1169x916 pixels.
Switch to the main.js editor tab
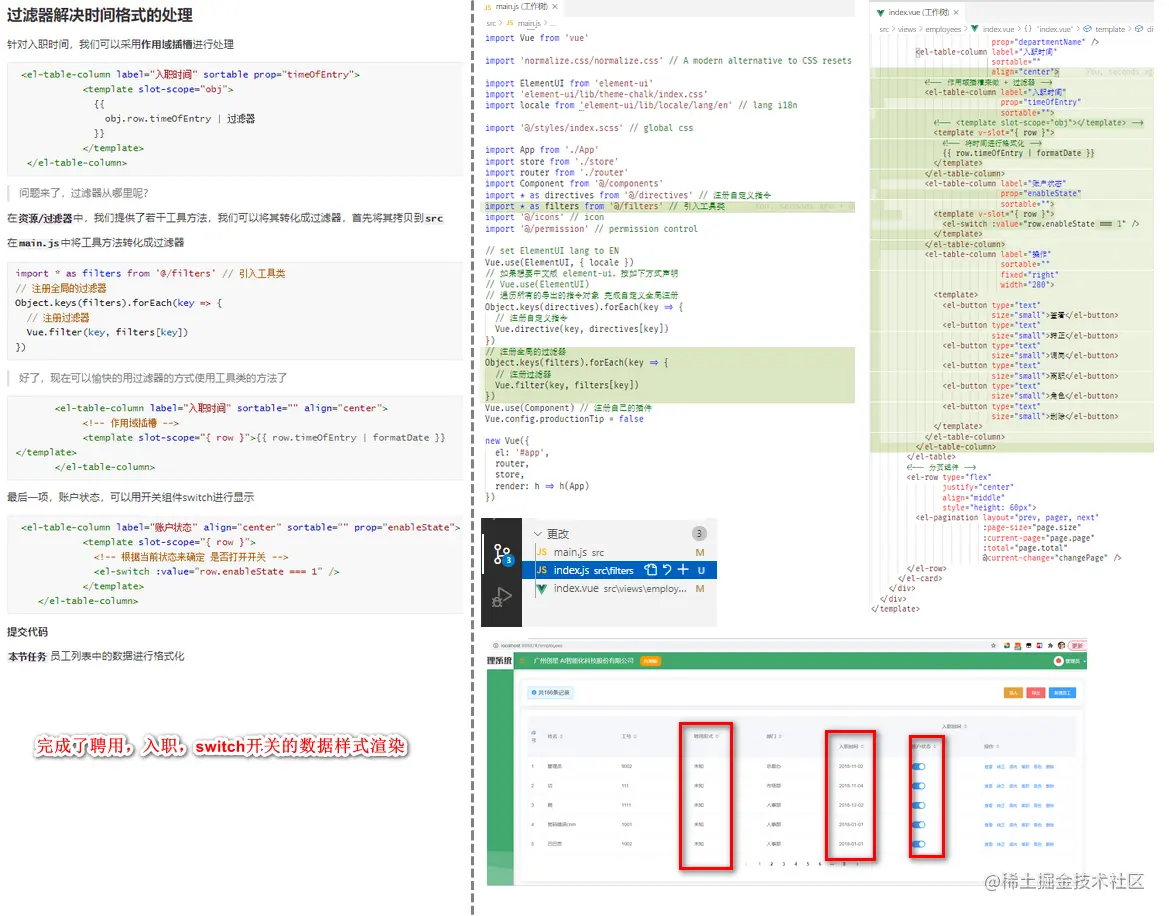point(521,7)
